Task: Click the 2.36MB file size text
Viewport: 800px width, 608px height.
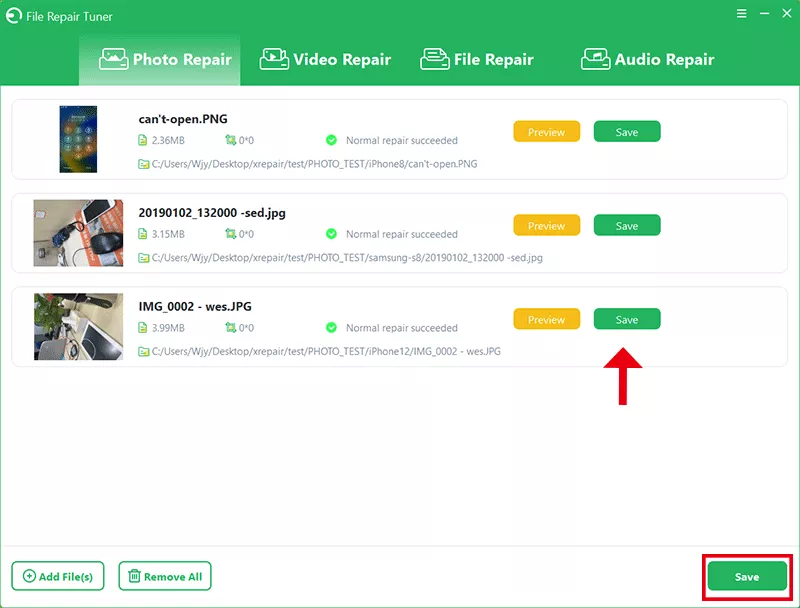Action: point(168,140)
